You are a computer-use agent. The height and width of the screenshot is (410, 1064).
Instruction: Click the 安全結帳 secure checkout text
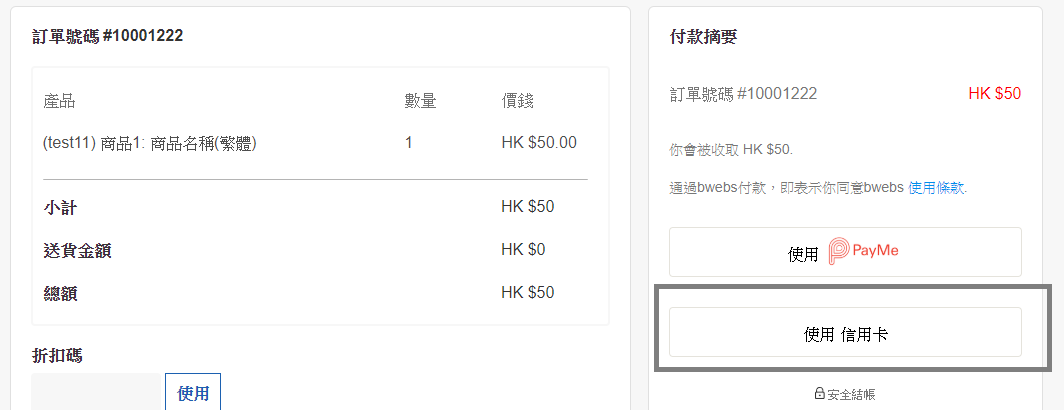pos(851,394)
